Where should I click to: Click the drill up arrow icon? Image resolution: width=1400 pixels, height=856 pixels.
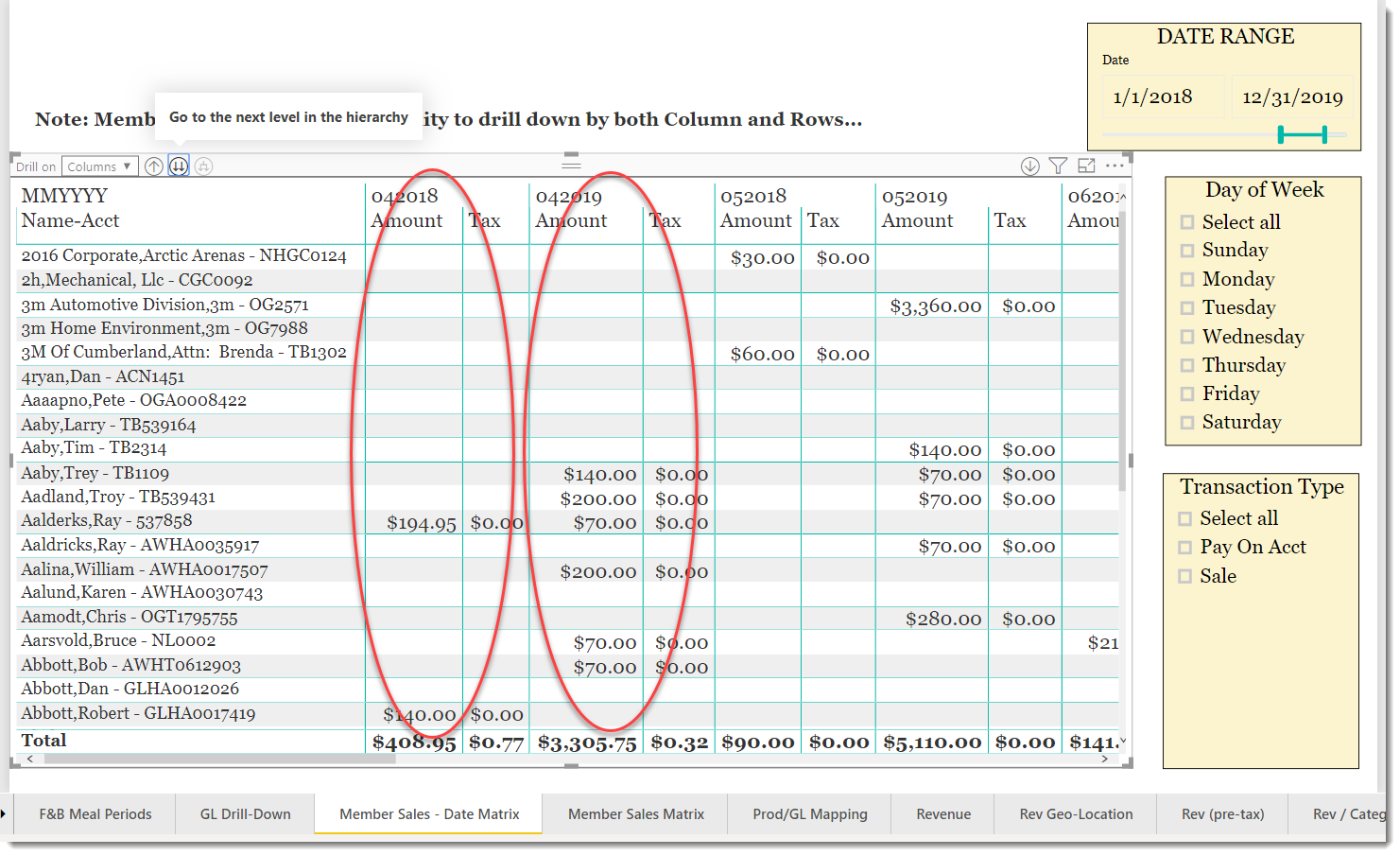pos(154,166)
